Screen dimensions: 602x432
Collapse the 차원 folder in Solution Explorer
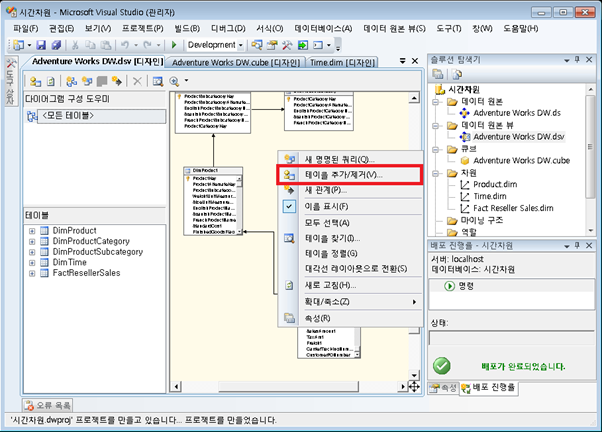(436, 174)
